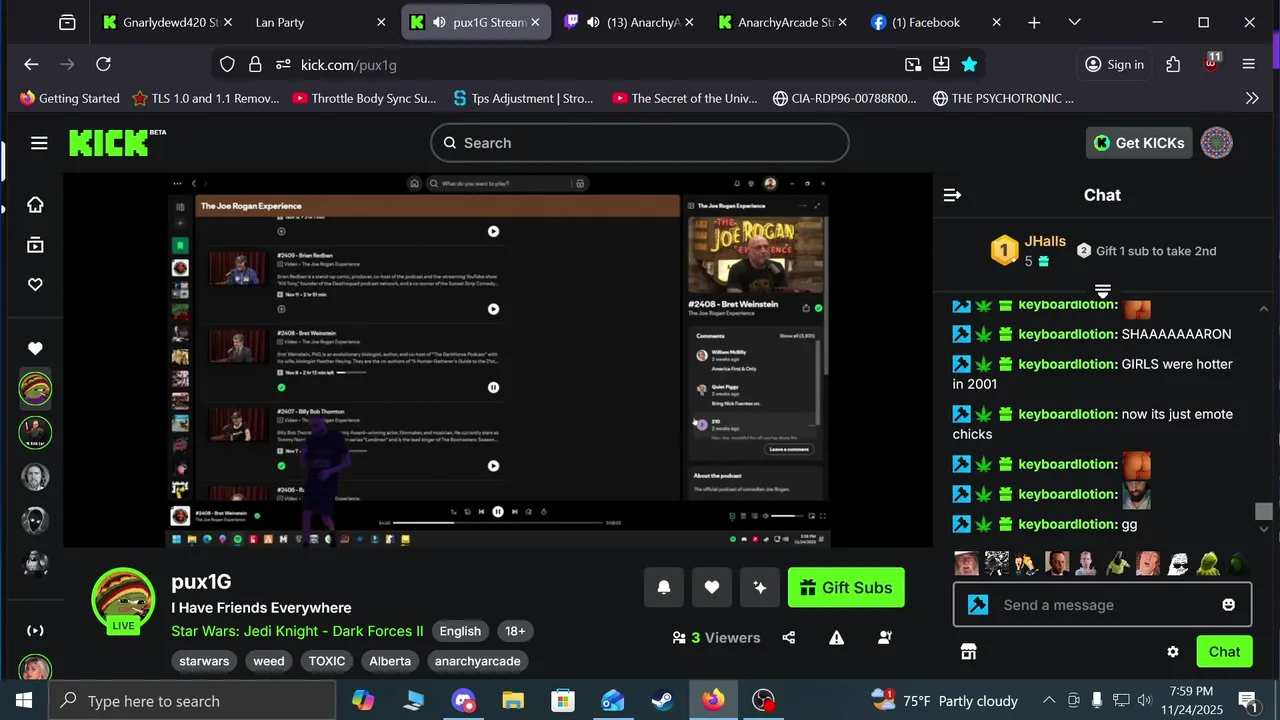
Task: Open emoji picker in chat input
Action: point(1229,605)
